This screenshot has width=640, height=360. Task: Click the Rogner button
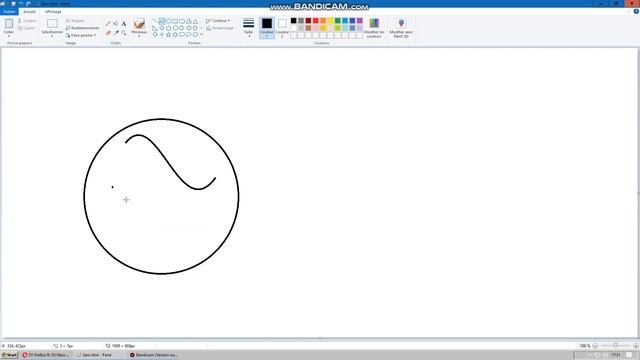pyautogui.click(x=75, y=20)
